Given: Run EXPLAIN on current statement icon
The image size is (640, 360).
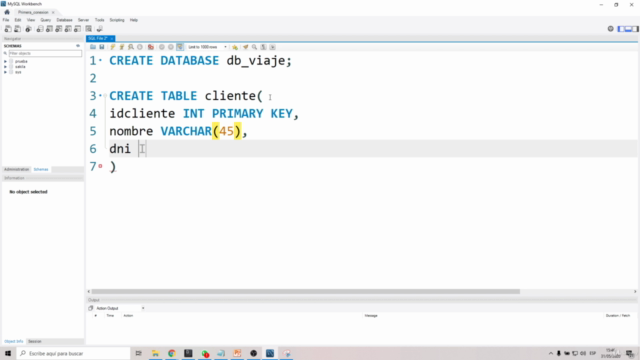Looking at the screenshot, I should pos(131,47).
